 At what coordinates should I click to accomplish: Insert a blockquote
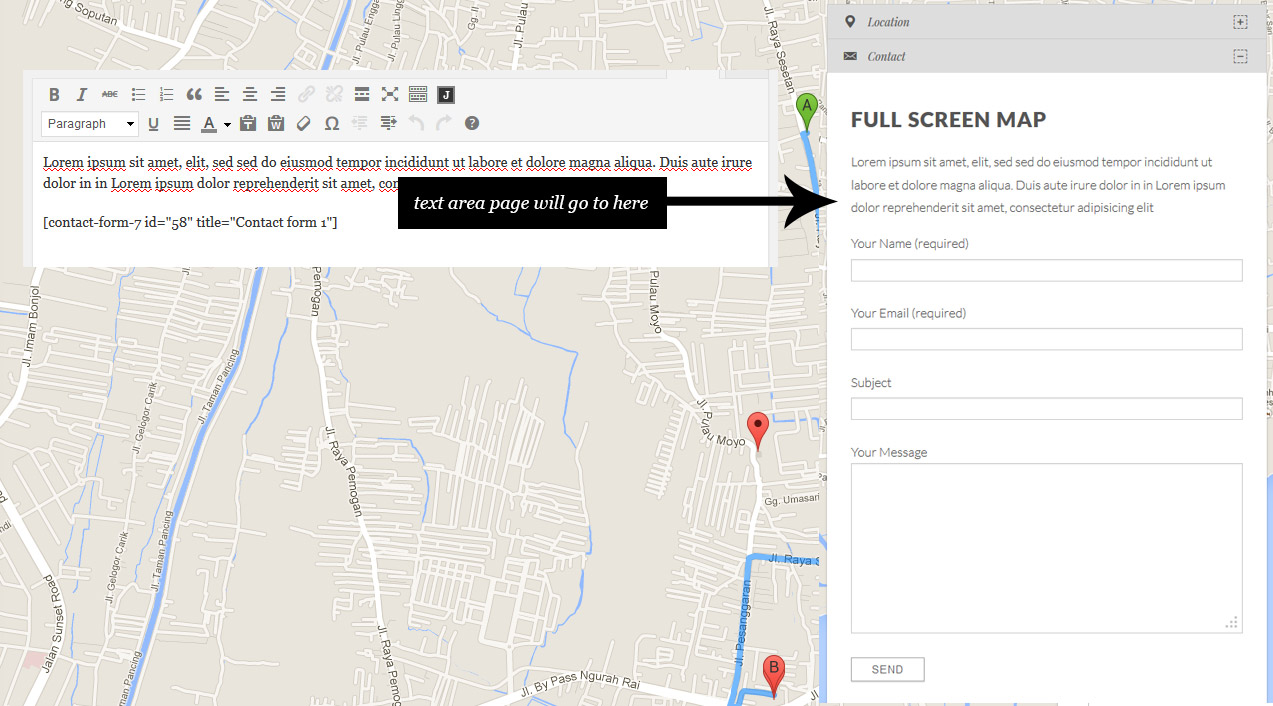point(194,95)
